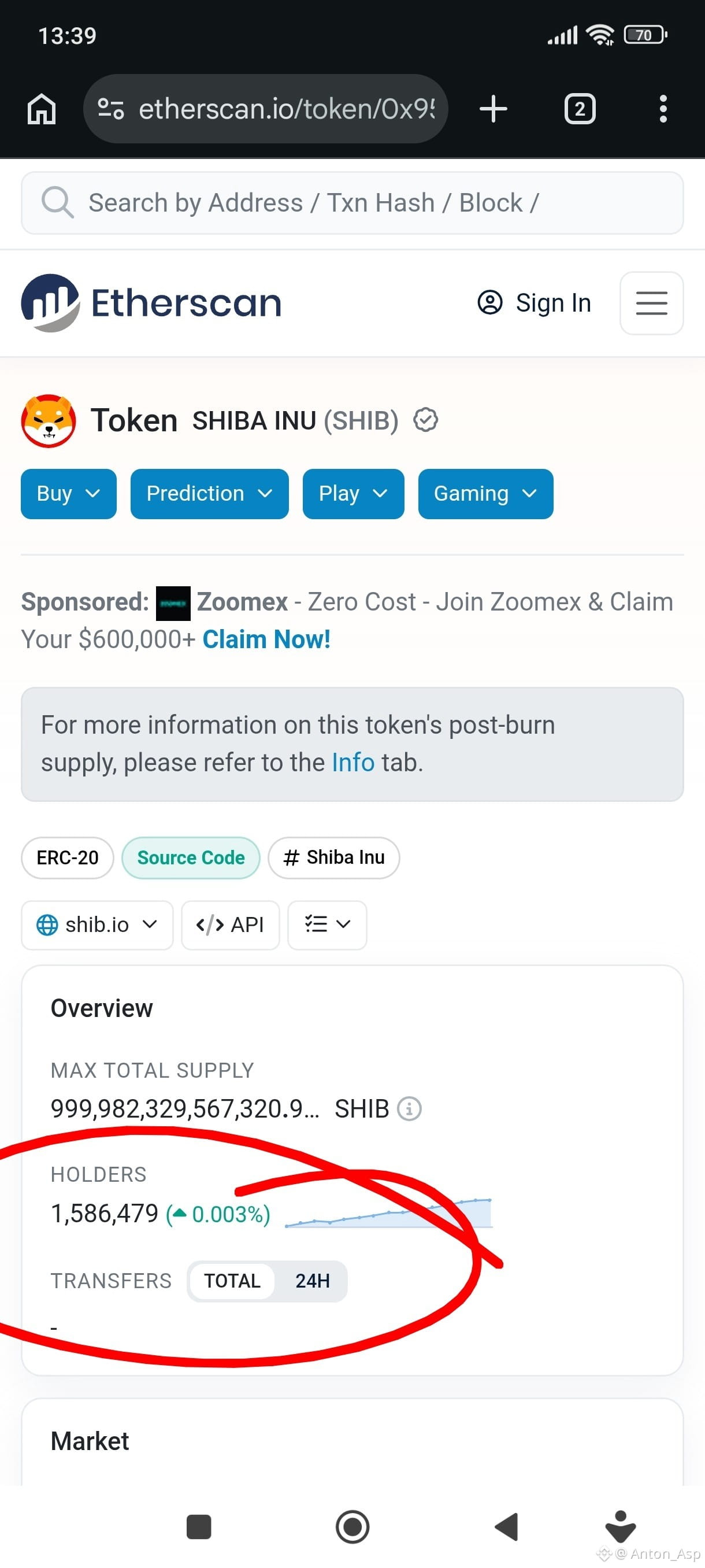Screen dimensions: 705x1568
Task: Expand the Buy dropdown
Action: (x=69, y=494)
